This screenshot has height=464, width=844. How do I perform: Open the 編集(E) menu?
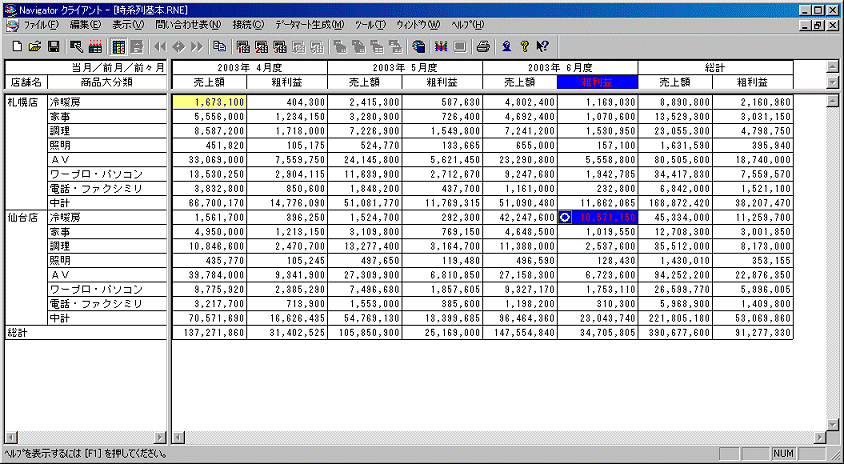85,25
